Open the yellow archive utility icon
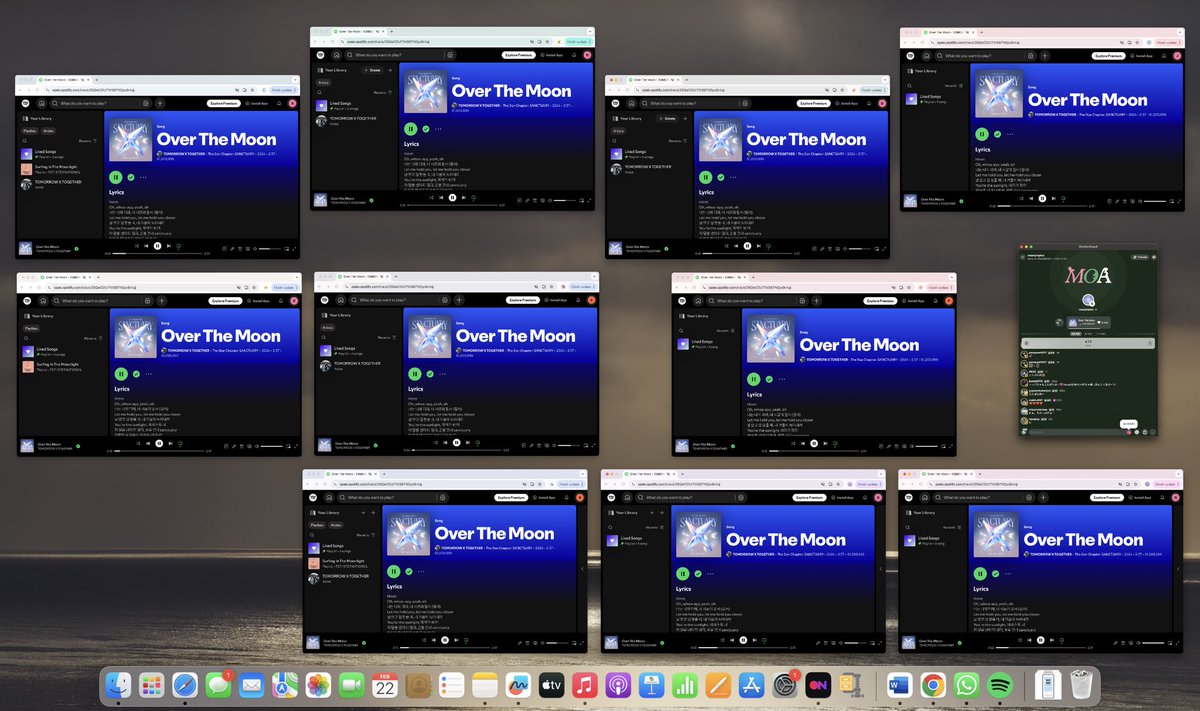This screenshot has width=1200, height=711. tap(852, 685)
